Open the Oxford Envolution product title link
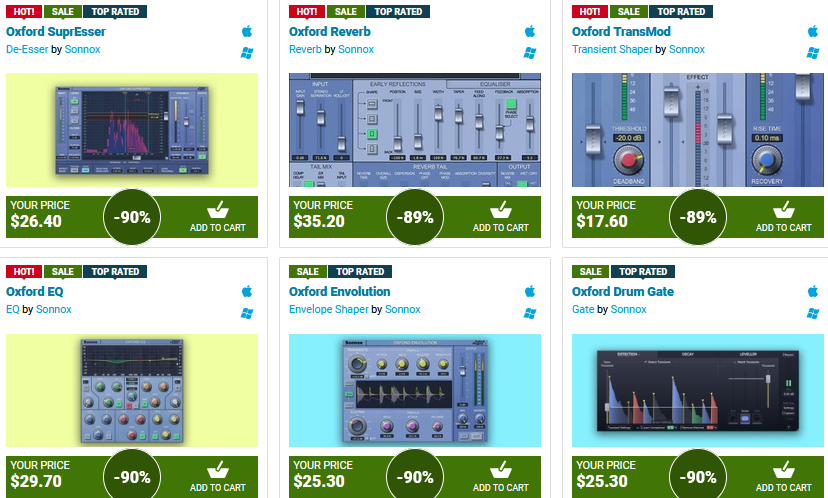This screenshot has width=828, height=498. [x=340, y=292]
